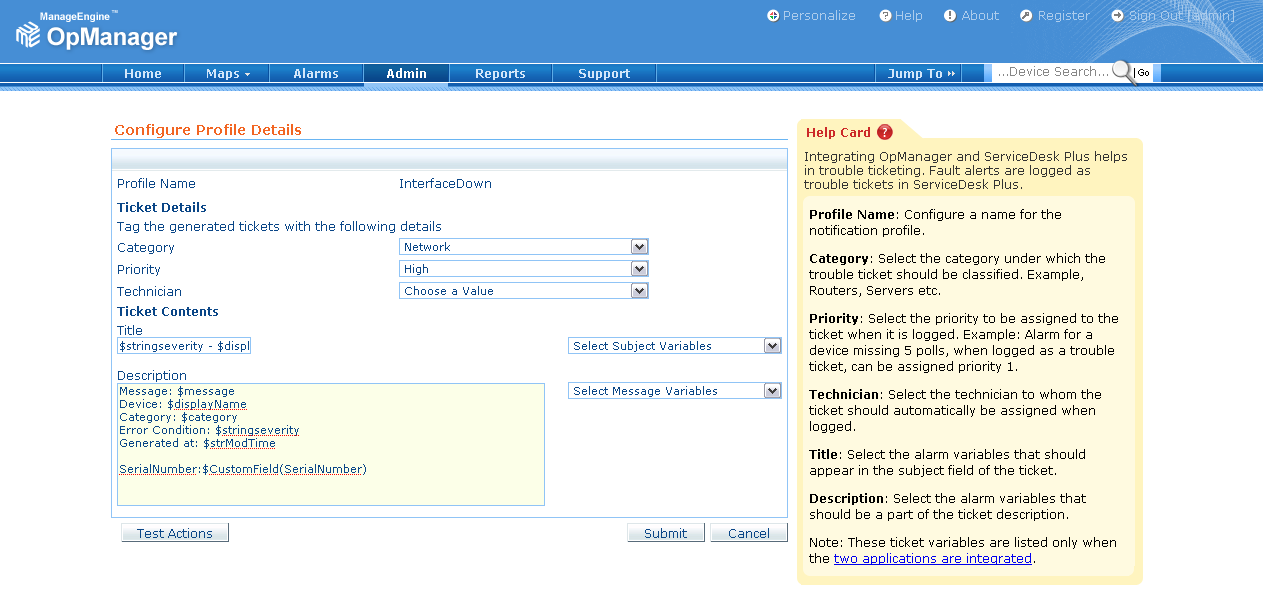Click the OpManager logo icon
1263x605 pixels.
tap(30, 35)
